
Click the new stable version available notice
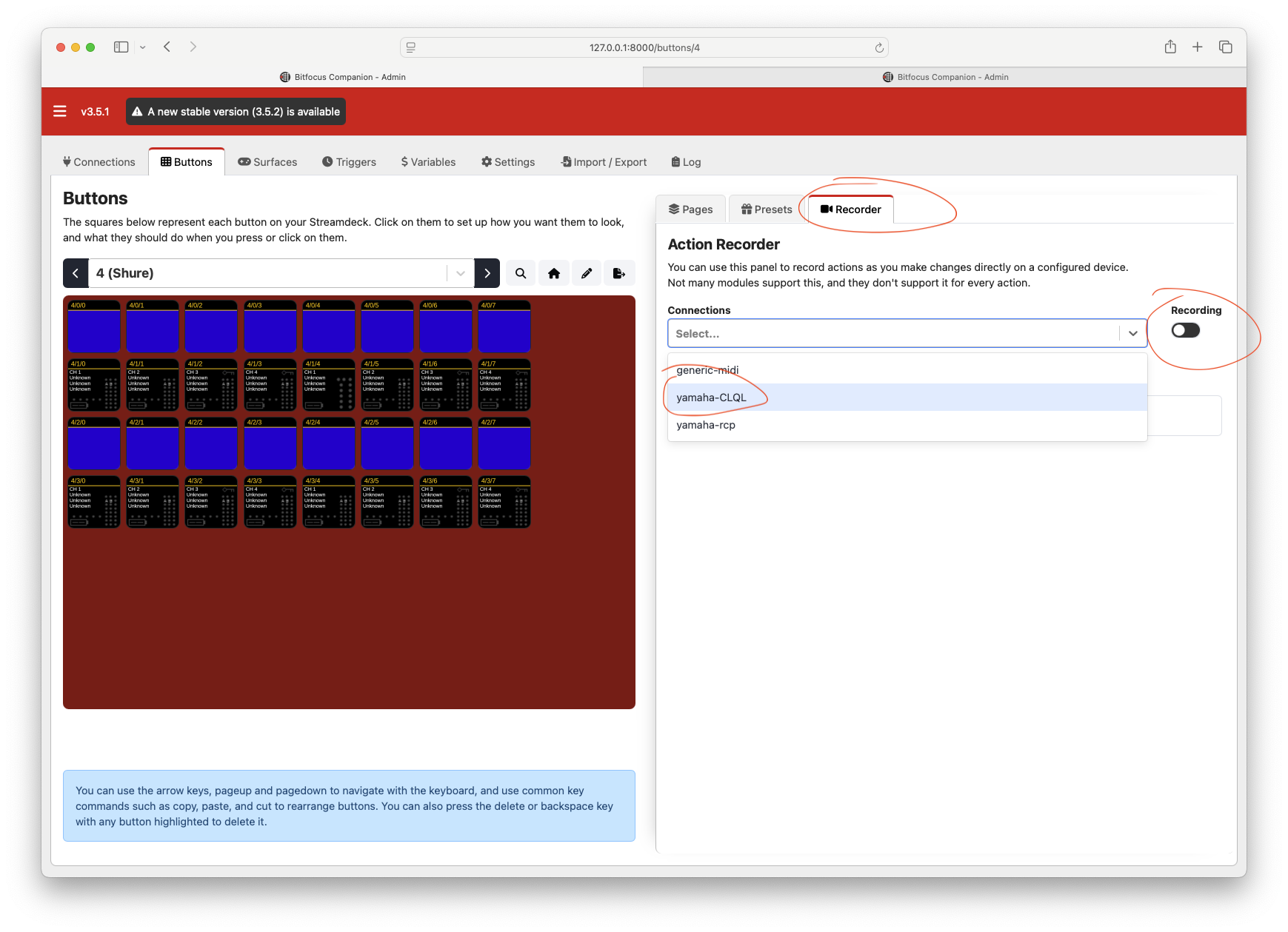236,112
